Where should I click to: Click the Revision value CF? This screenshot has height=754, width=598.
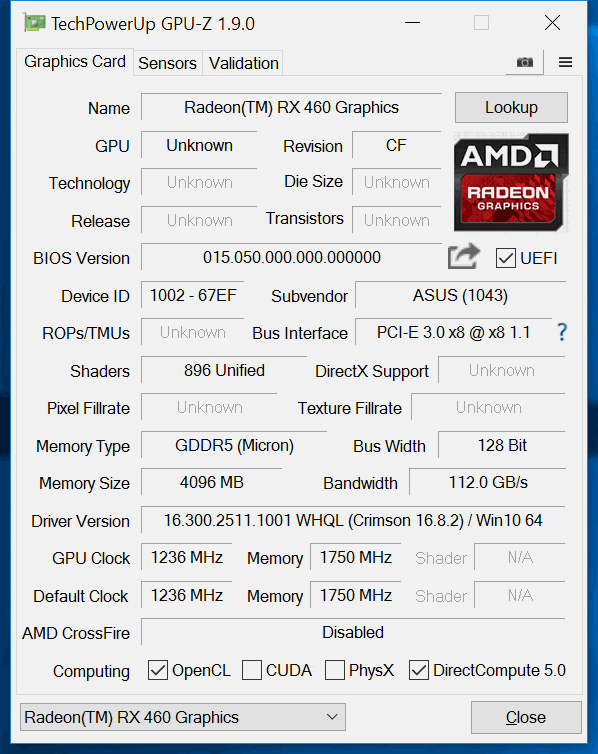coord(397,145)
